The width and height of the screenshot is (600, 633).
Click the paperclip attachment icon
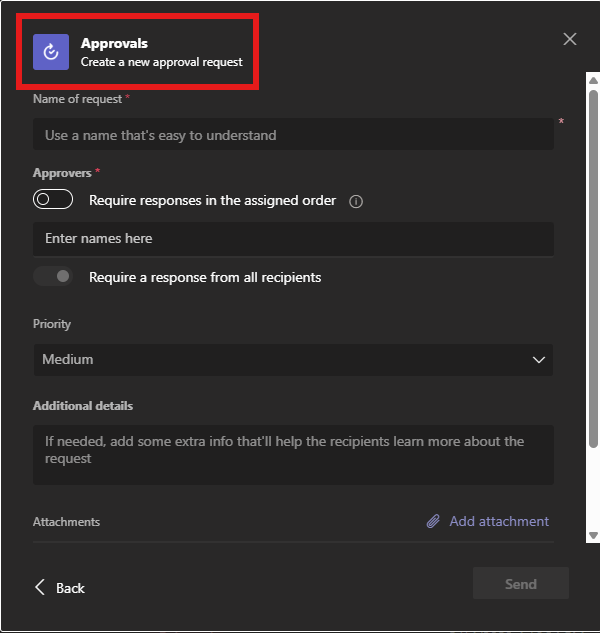(433, 521)
